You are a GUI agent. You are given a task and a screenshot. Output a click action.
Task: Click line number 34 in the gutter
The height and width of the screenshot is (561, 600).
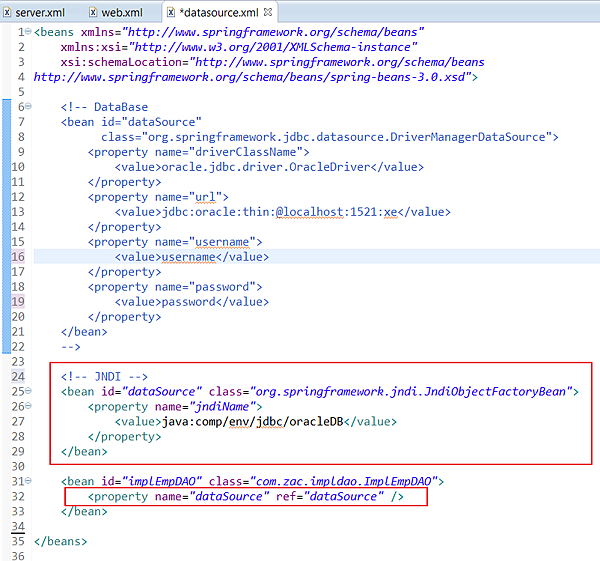pos(18,527)
